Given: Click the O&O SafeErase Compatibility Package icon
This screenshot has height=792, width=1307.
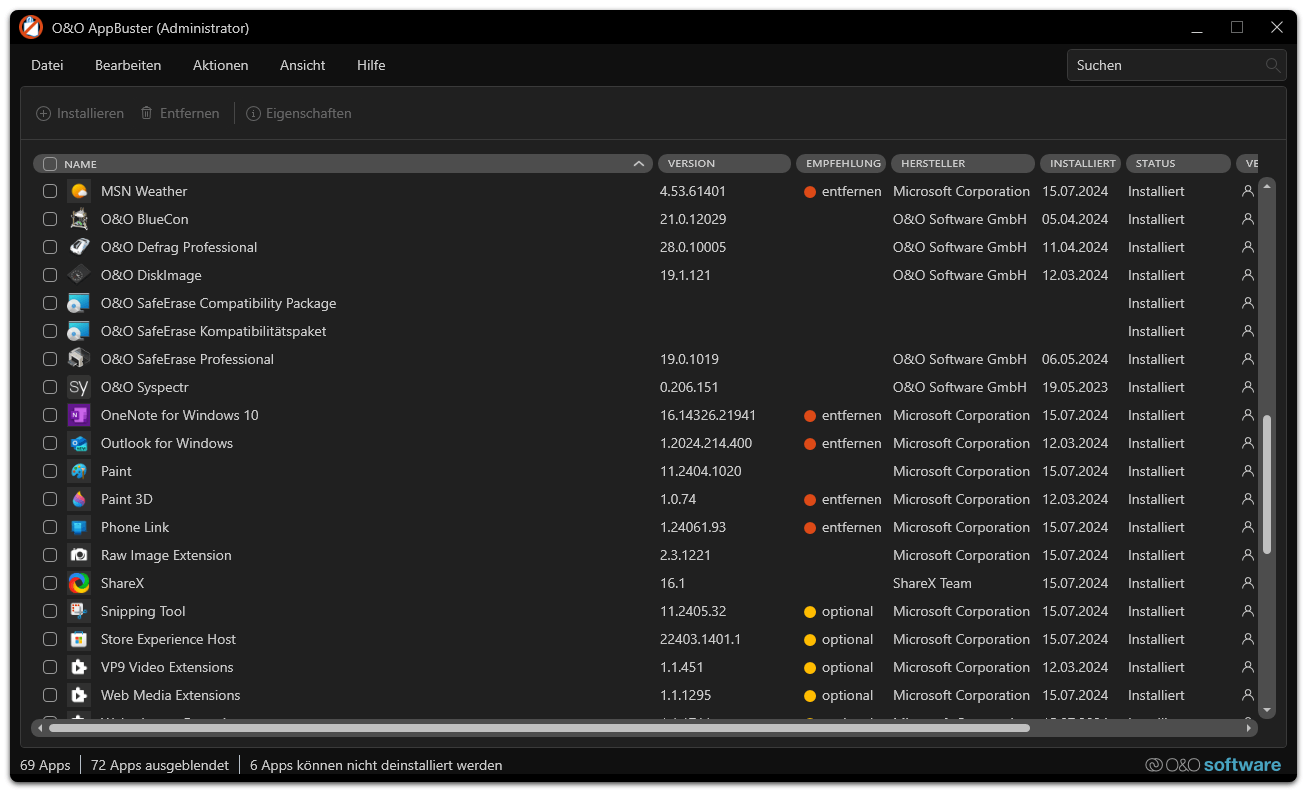Looking at the screenshot, I should (x=79, y=303).
